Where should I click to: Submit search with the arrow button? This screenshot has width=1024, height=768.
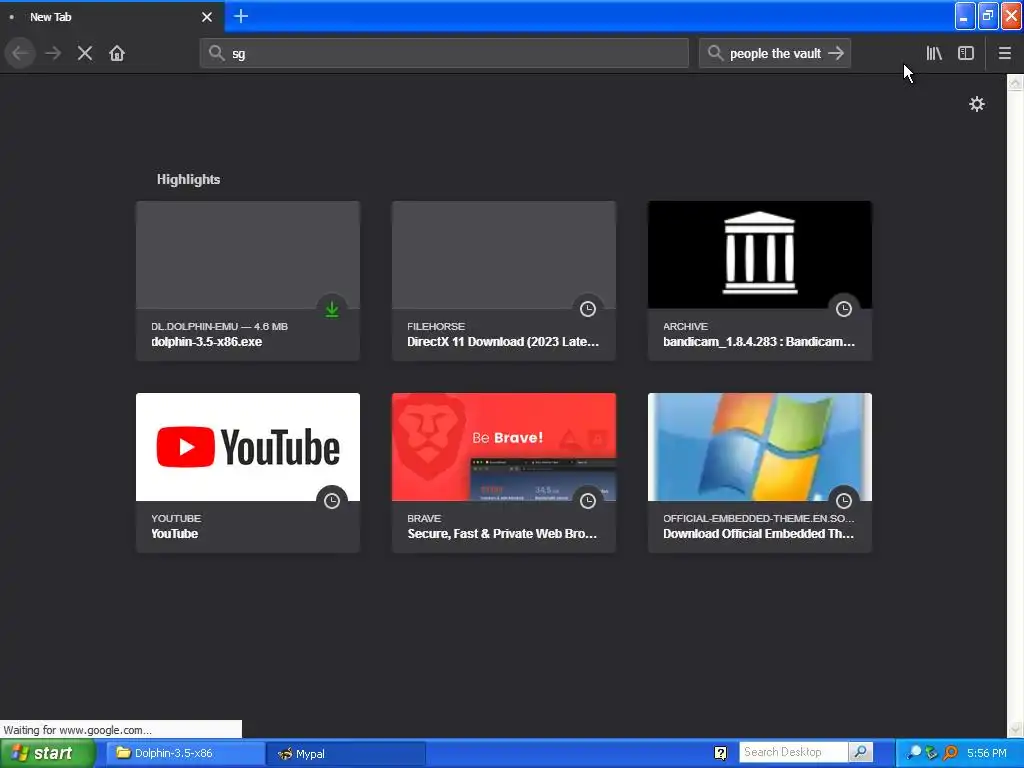836,54
